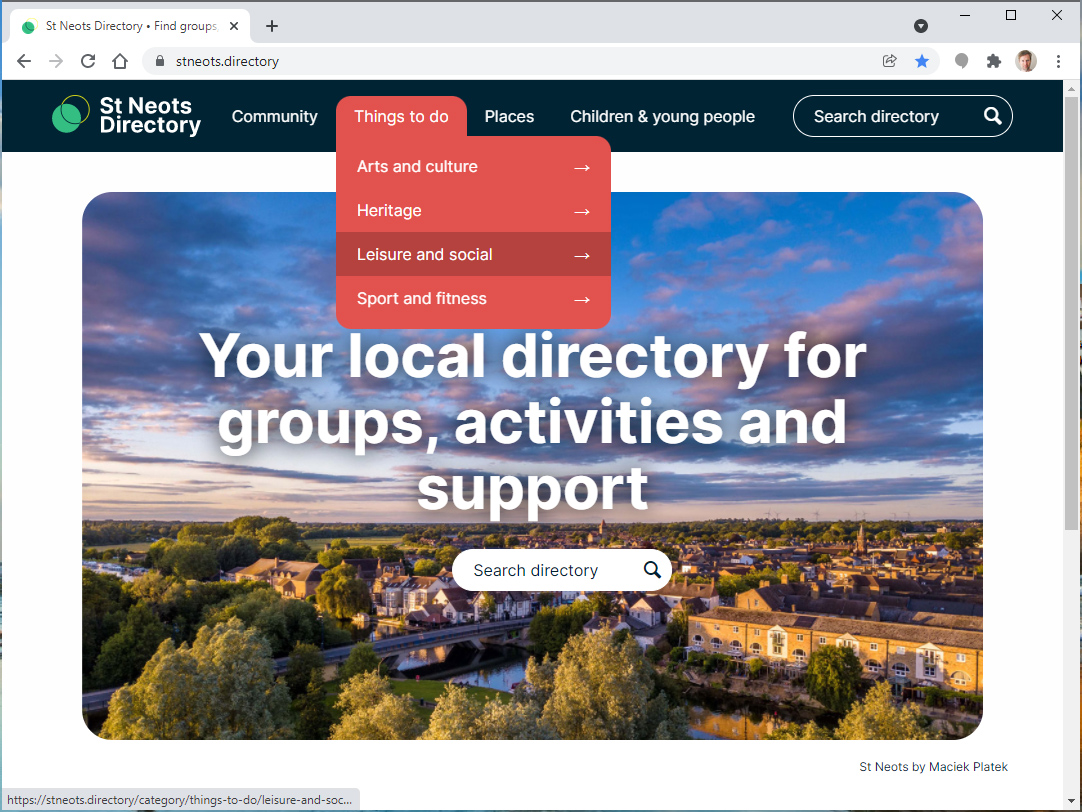Open the share page icon in address bar
Image resolution: width=1082 pixels, height=812 pixels.
tap(889, 61)
